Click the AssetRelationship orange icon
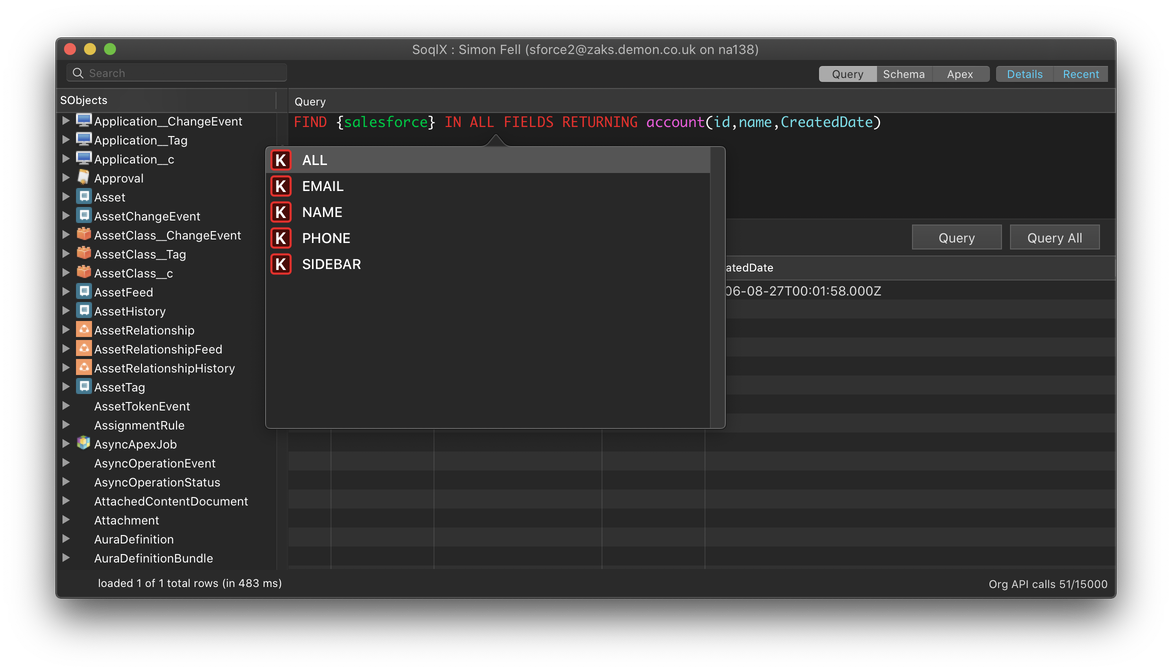 84,330
